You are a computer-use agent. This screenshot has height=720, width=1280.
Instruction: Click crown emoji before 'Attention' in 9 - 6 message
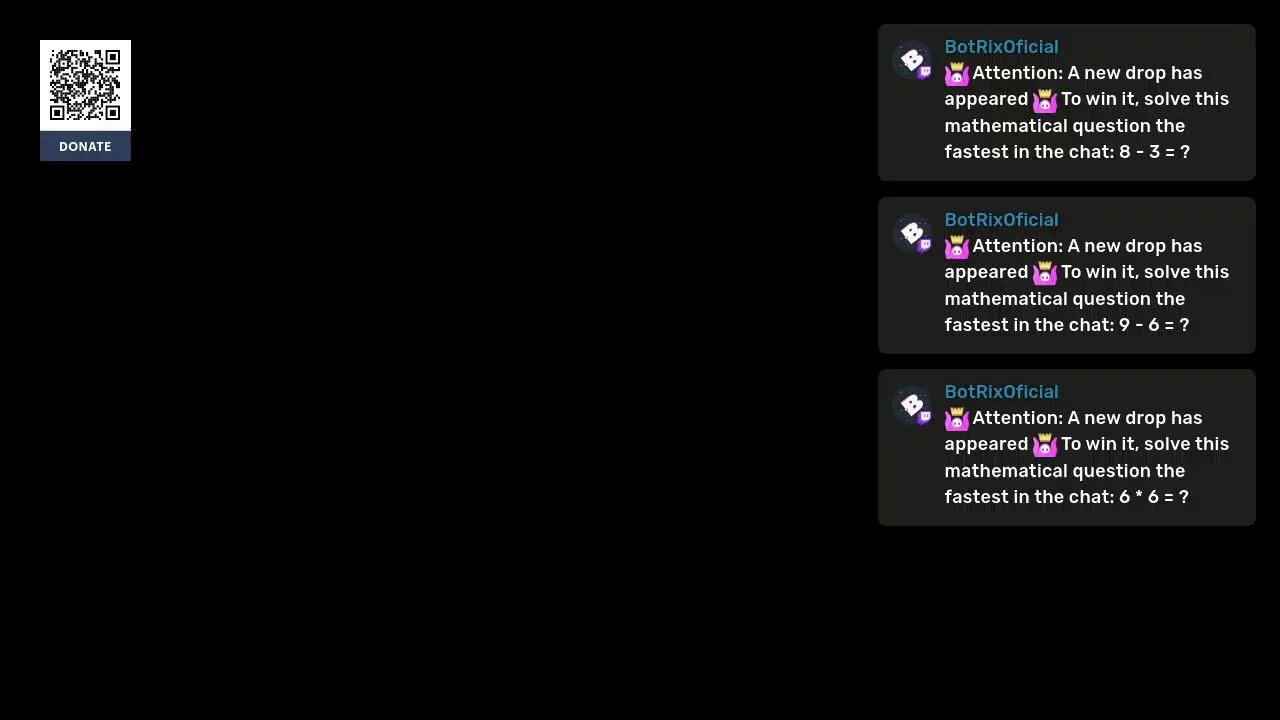957,247
